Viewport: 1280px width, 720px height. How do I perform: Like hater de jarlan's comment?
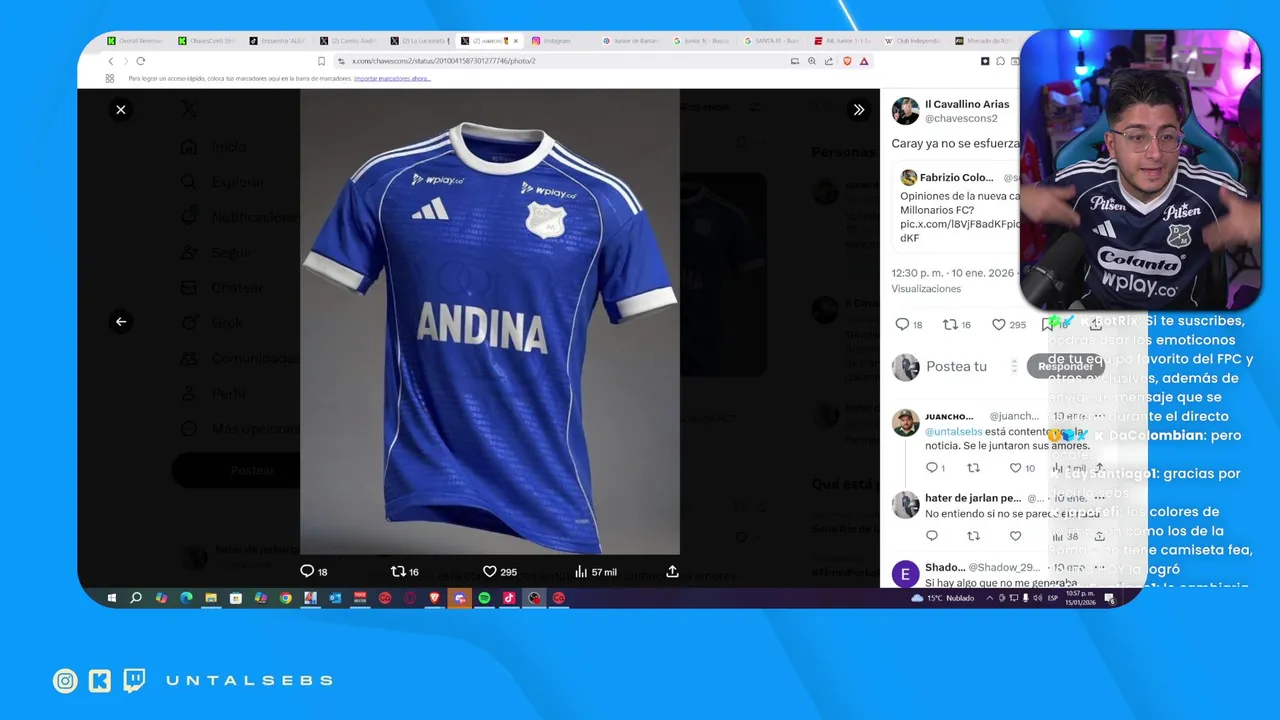point(1015,537)
